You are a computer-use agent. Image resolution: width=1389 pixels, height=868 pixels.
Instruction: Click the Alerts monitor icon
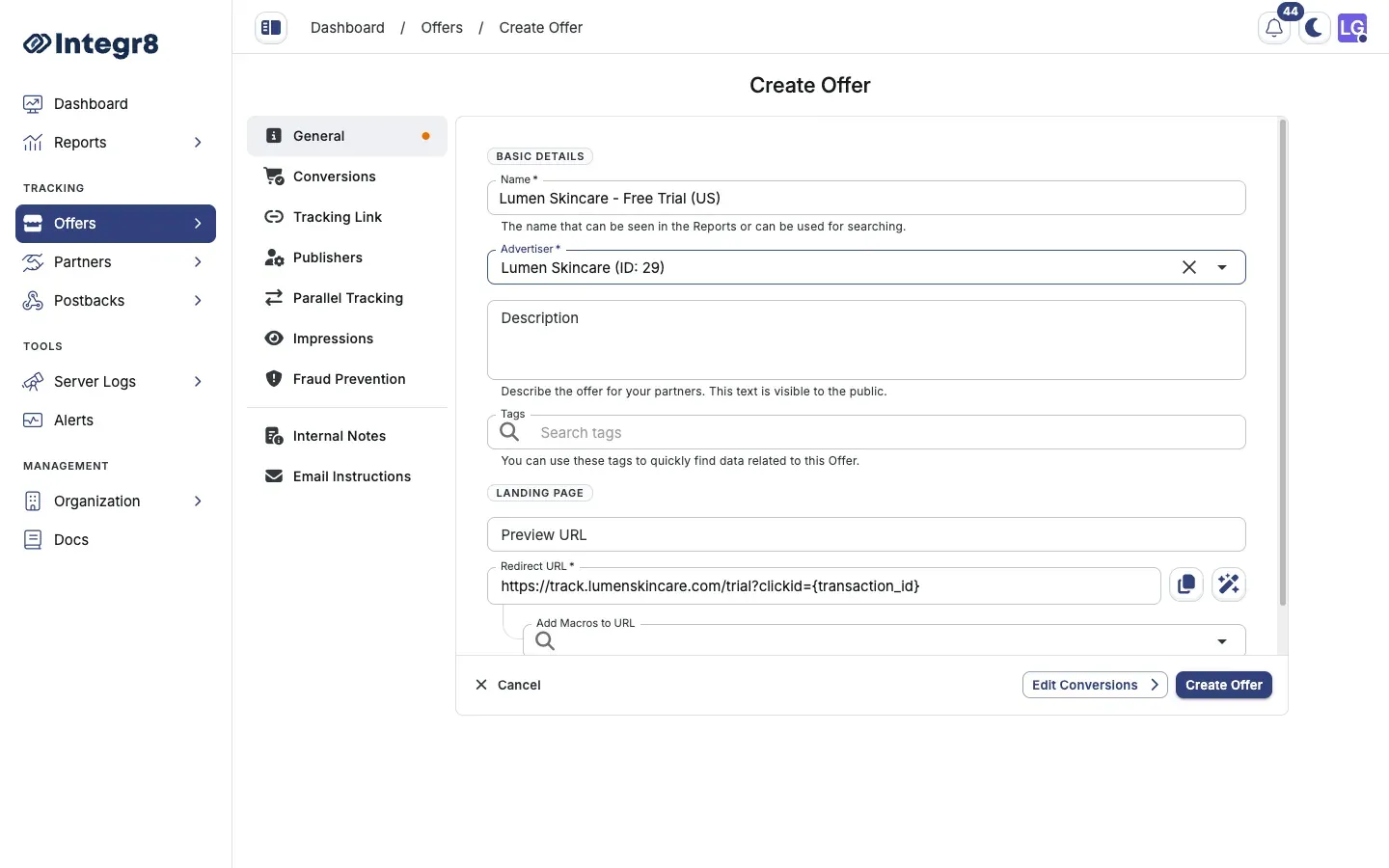point(33,420)
